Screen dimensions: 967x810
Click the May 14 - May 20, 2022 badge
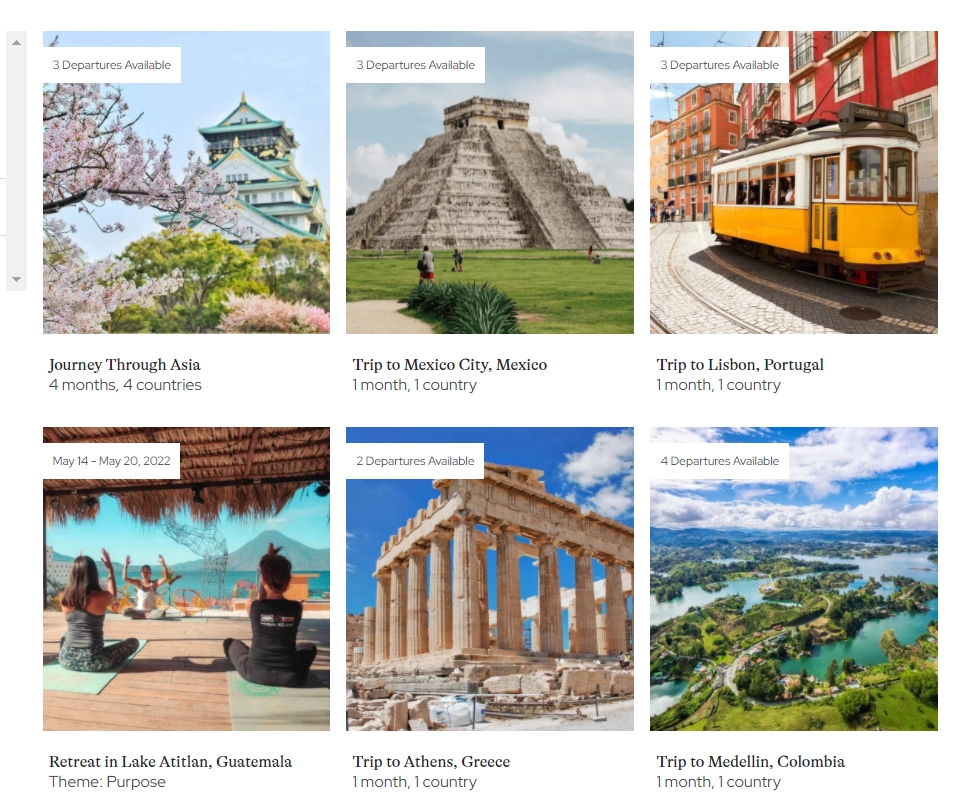click(x=112, y=461)
